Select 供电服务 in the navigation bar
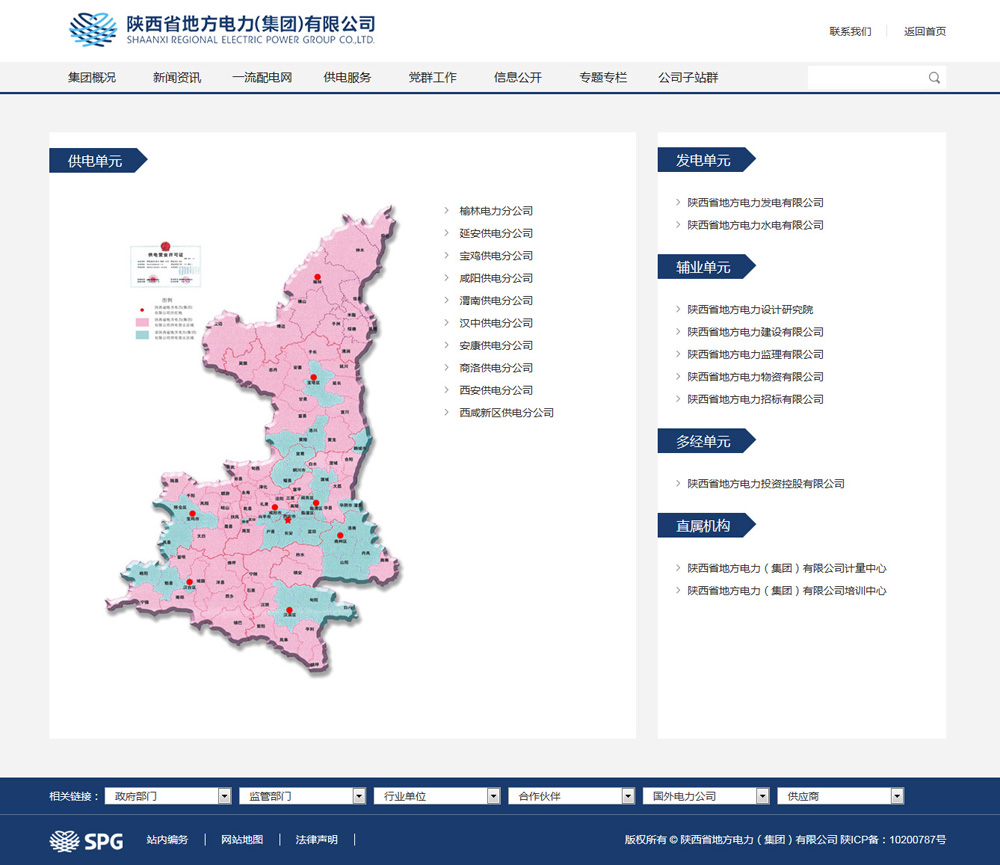The height and width of the screenshot is (865, 1000). tap(347, 78)
